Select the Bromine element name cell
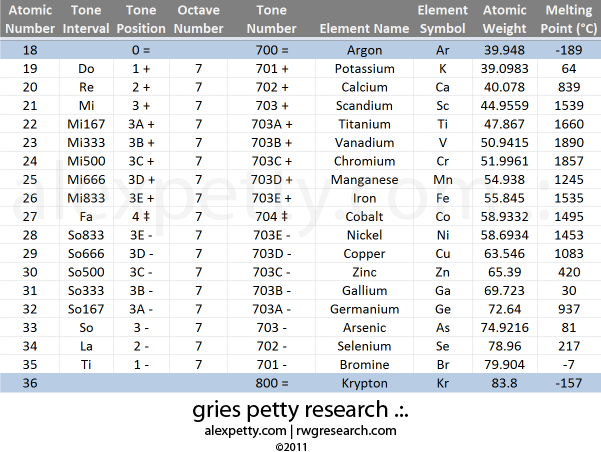 364,363
